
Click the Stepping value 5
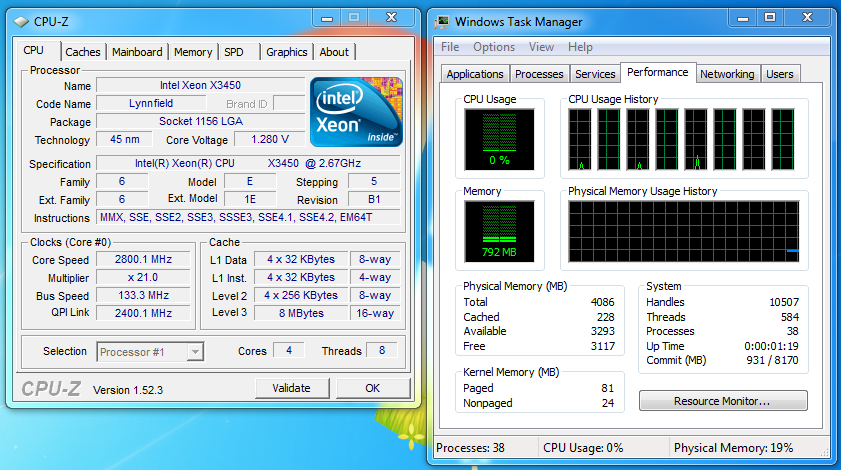(x=374, y=181)
